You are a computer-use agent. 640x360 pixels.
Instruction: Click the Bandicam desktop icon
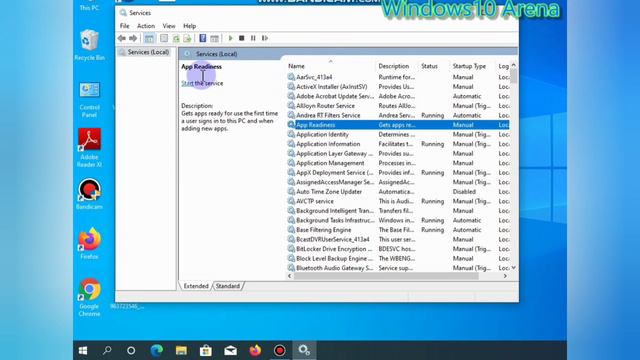click(89, 194)
